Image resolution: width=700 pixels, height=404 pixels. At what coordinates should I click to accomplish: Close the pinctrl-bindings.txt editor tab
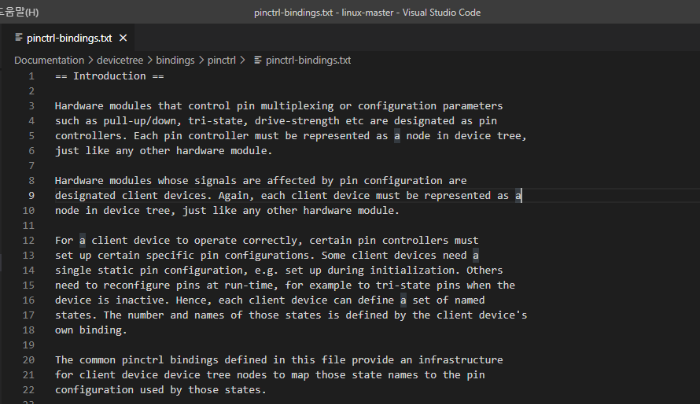(x=123, y=38)
